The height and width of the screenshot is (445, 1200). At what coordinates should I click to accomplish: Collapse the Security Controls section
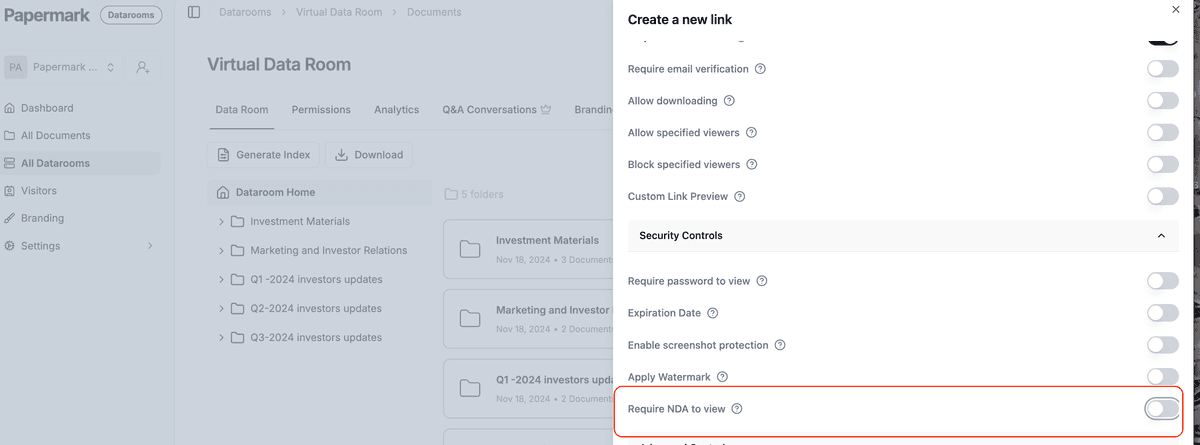pyautogui.click(x=1161, y=236)
